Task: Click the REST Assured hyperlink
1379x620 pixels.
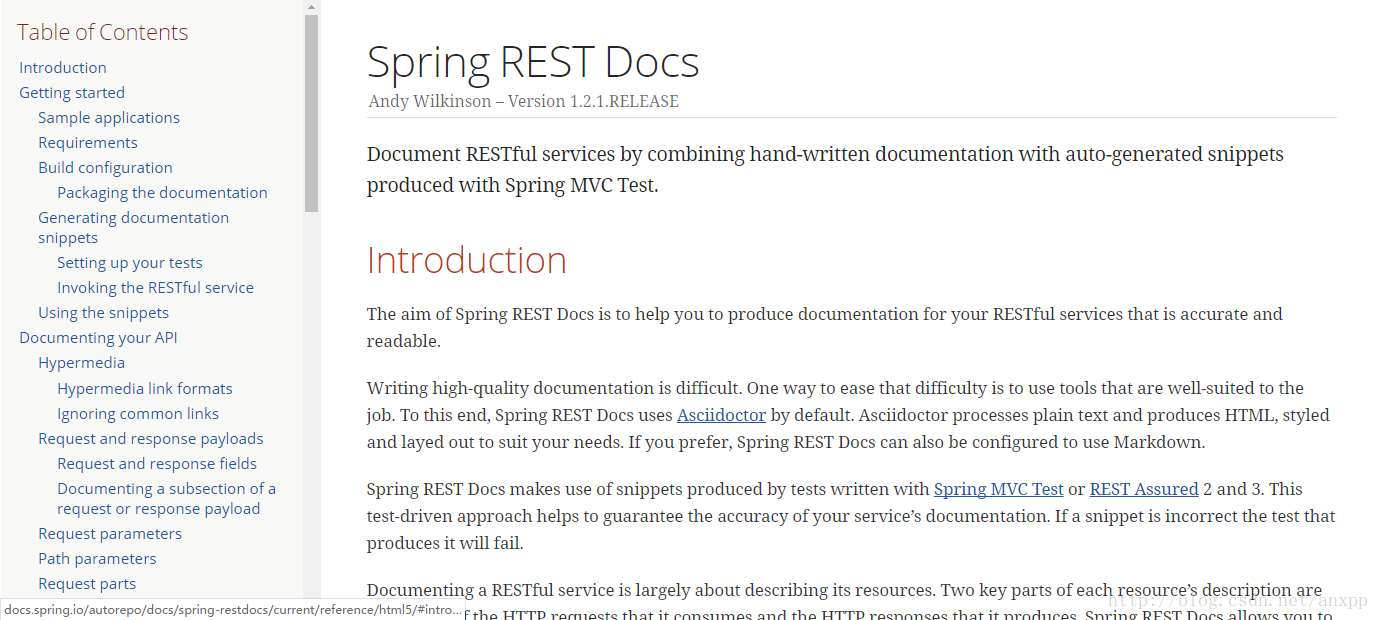Action: click(x=1143, y=490)
